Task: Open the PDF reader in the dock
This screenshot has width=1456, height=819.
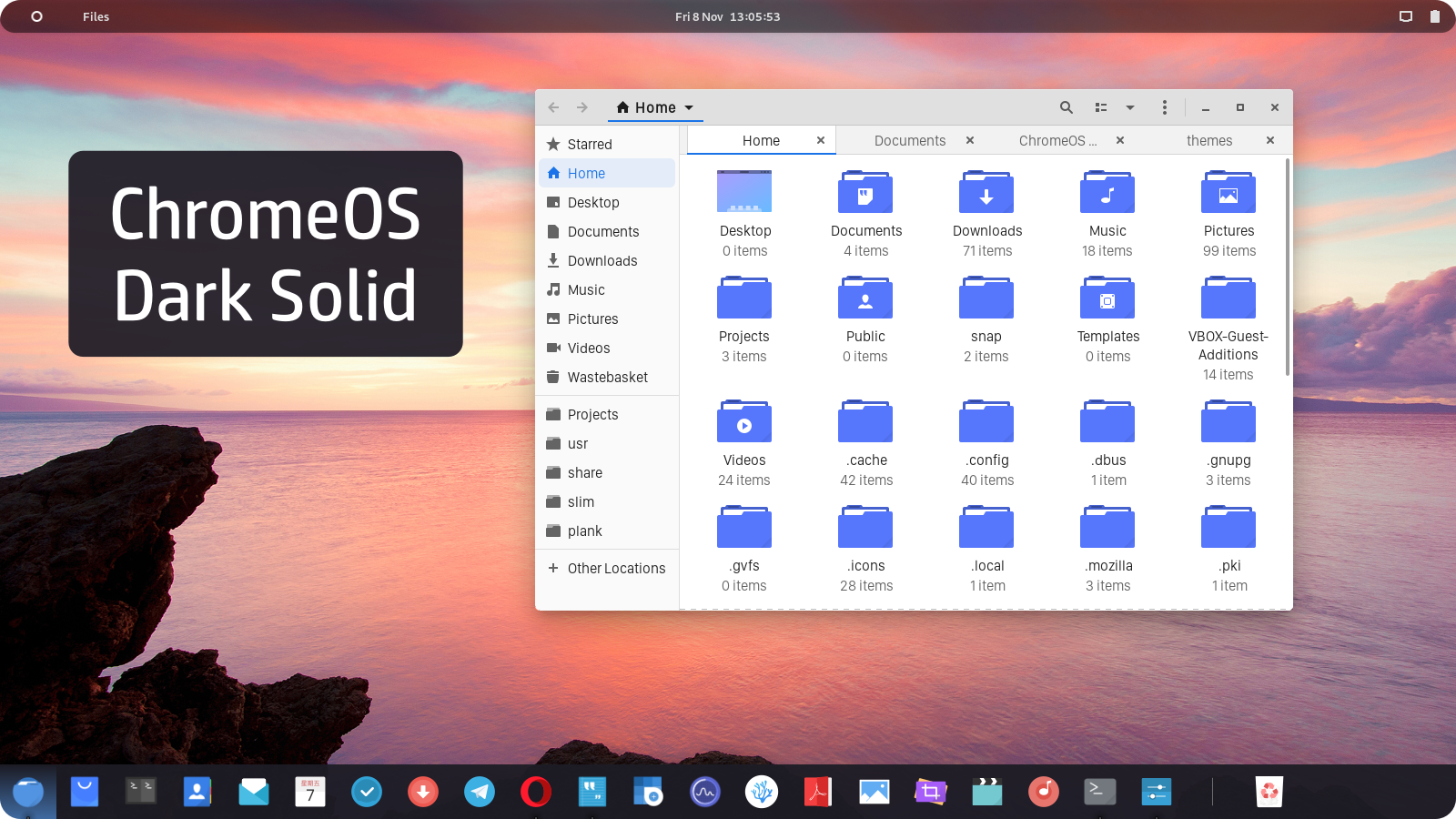Action: tap(818, 792)
